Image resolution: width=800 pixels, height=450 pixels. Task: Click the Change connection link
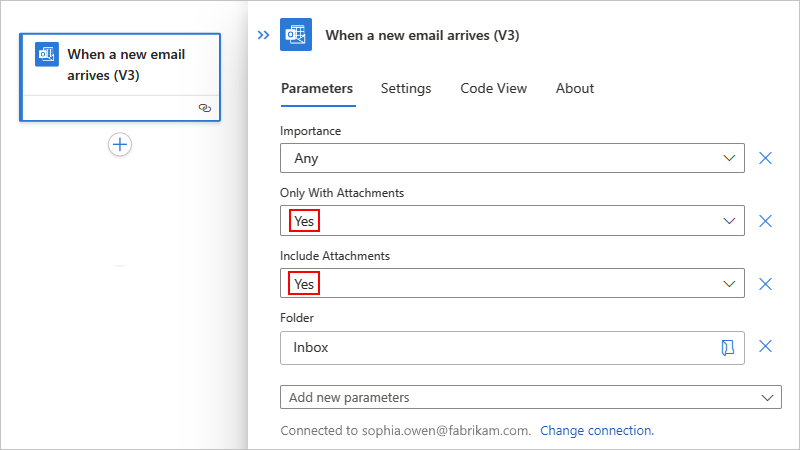tap(597, 431)
